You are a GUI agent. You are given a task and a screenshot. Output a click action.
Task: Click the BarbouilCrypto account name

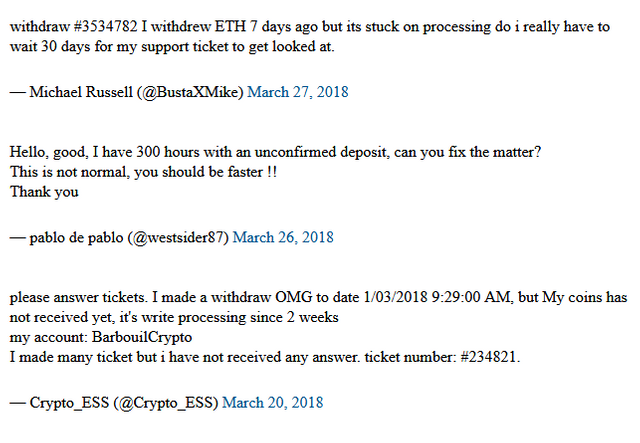tap(142, 337)
